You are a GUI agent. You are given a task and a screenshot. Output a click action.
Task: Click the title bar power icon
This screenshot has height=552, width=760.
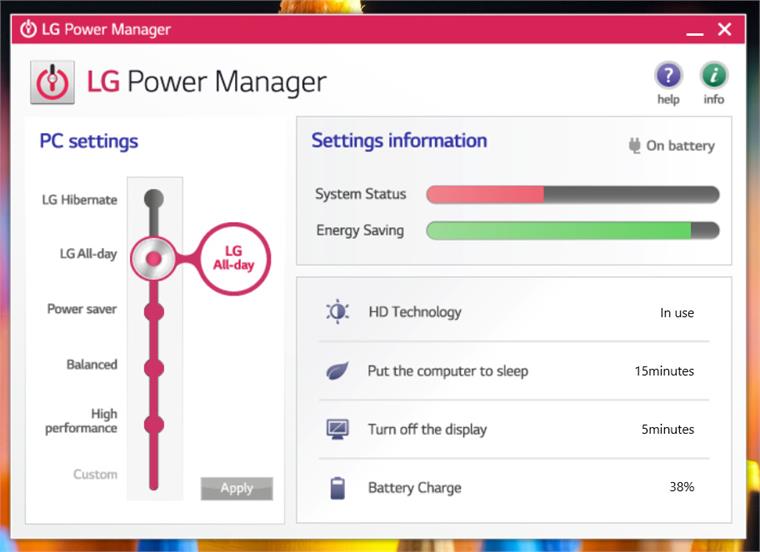point(28,29)
